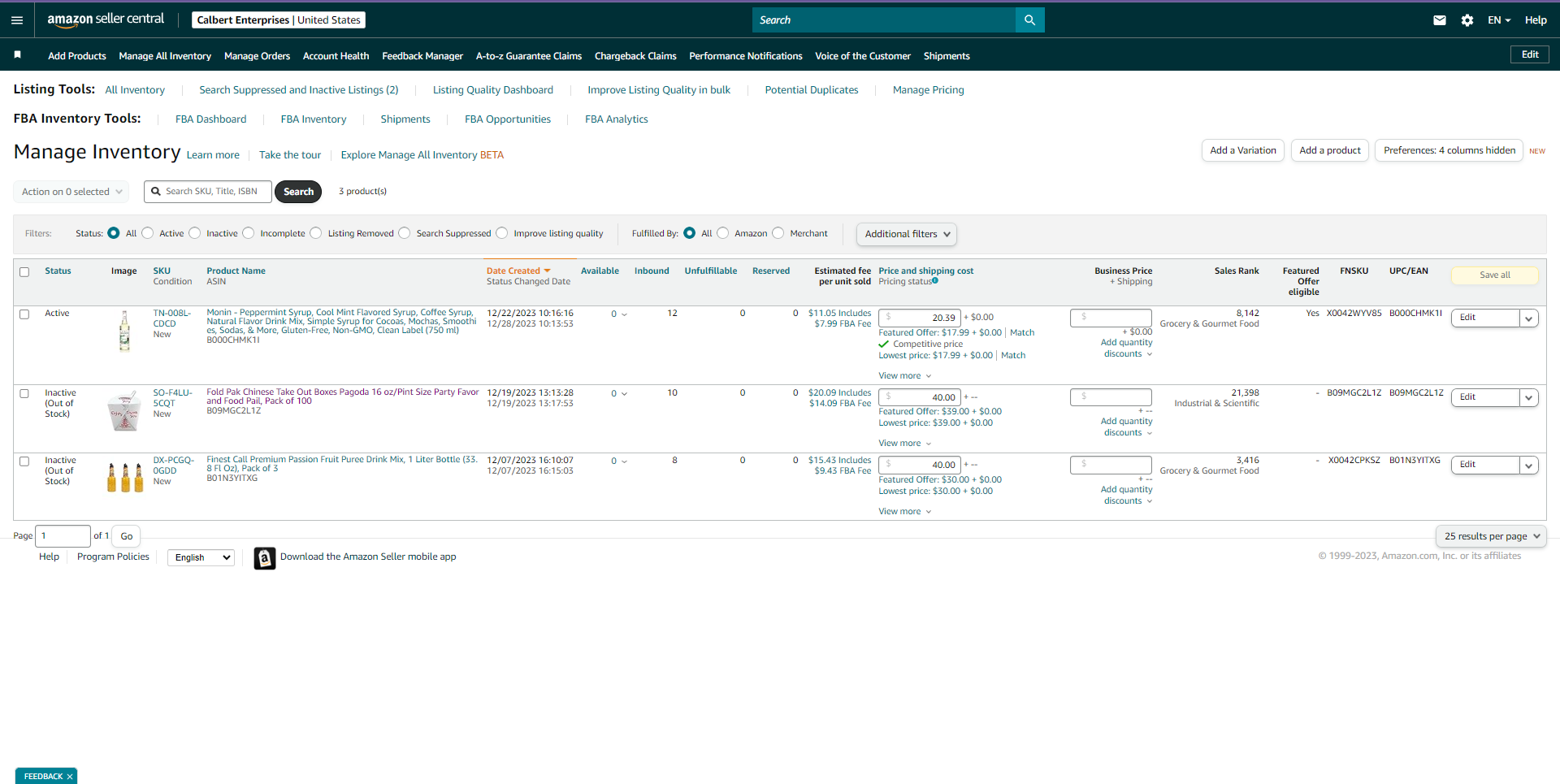Open Edit dropdown arrow for Passion Fruit Puree

tap(1529, 466)
